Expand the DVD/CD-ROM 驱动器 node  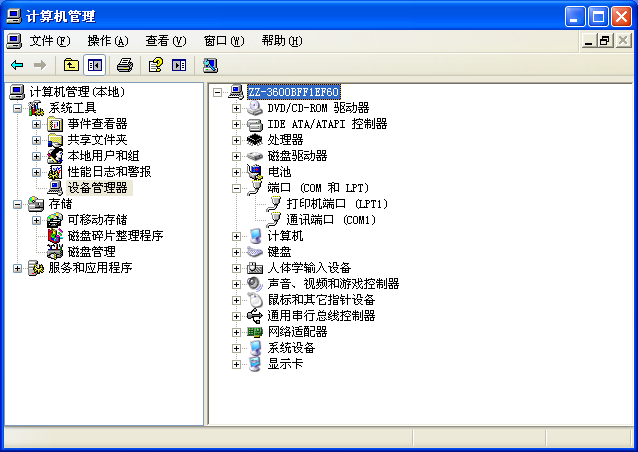point(236,108)
